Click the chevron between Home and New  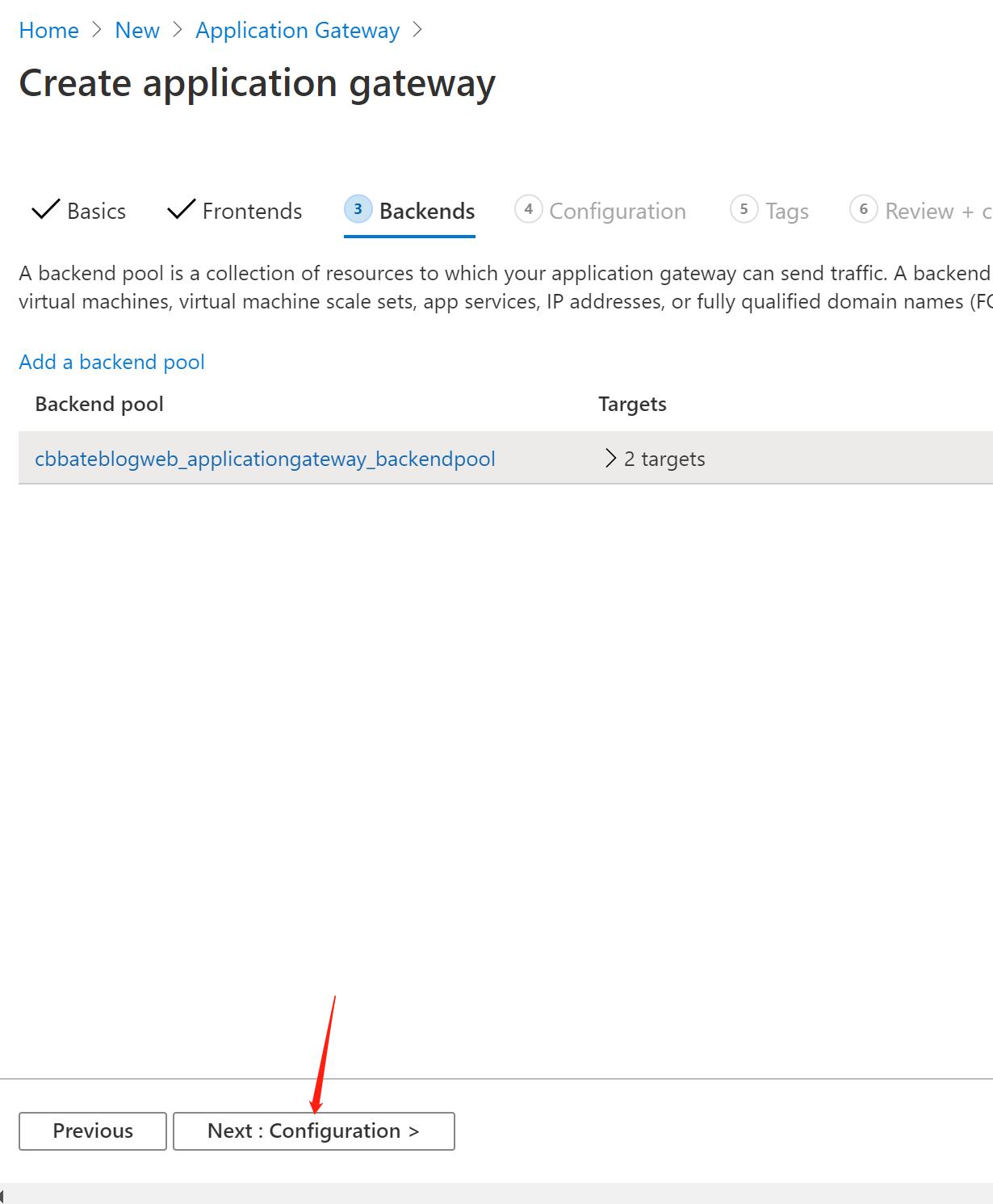point(95,30)
